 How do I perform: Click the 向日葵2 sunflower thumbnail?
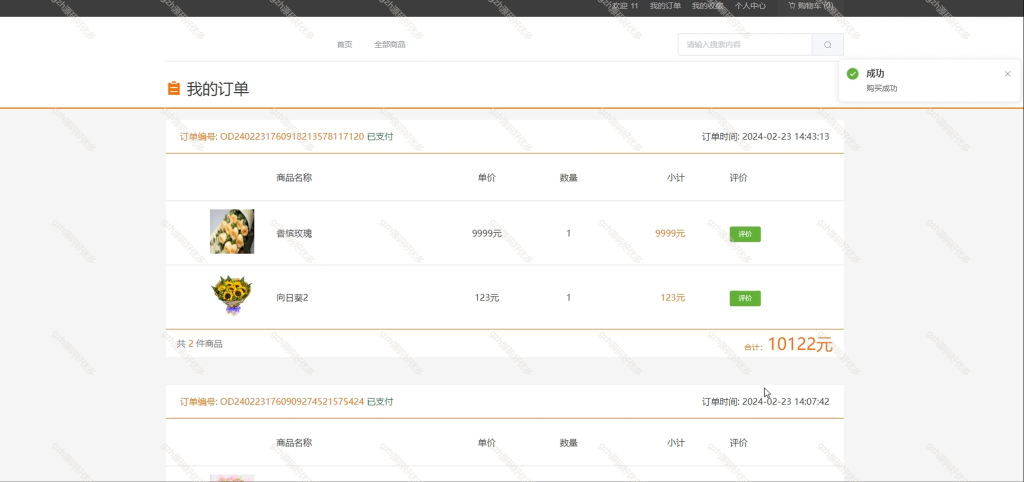pos(232,296)
